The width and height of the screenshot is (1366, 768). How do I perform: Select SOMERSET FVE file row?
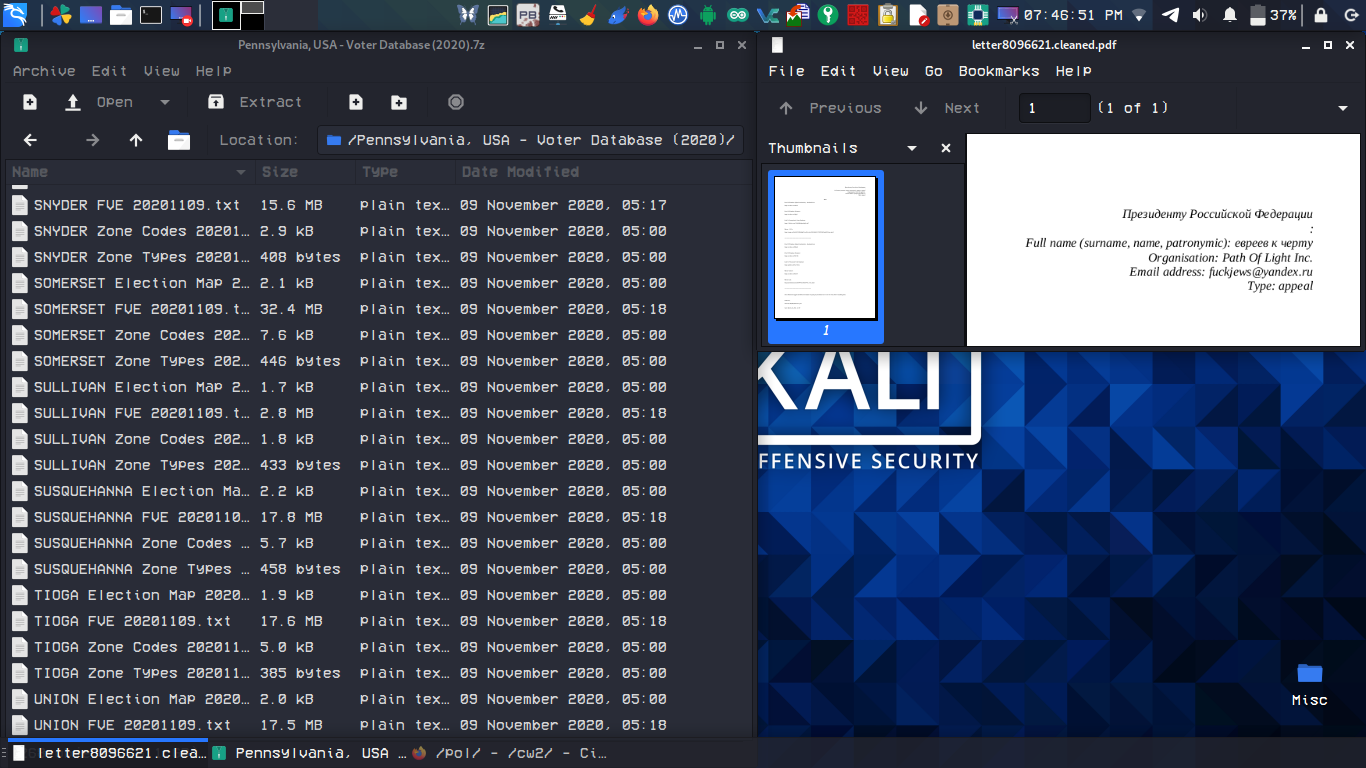[378, 309]
